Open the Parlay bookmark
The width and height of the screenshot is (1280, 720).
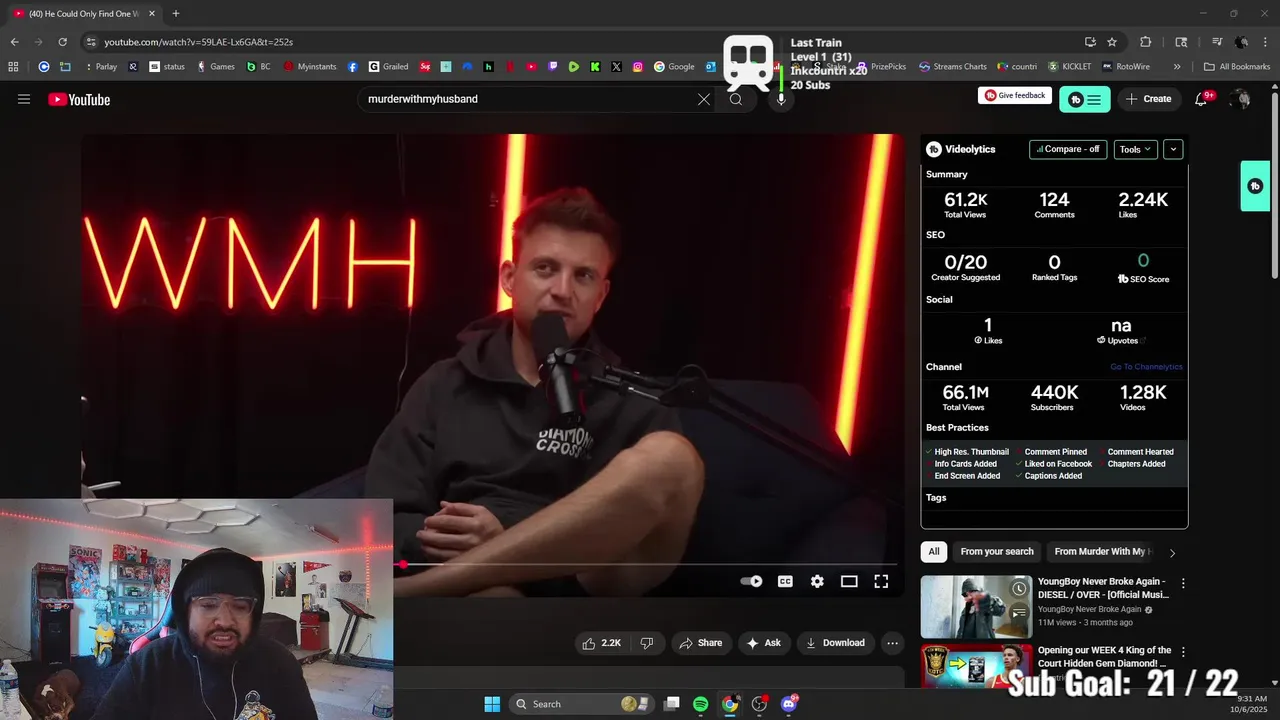tap(100, 67)
